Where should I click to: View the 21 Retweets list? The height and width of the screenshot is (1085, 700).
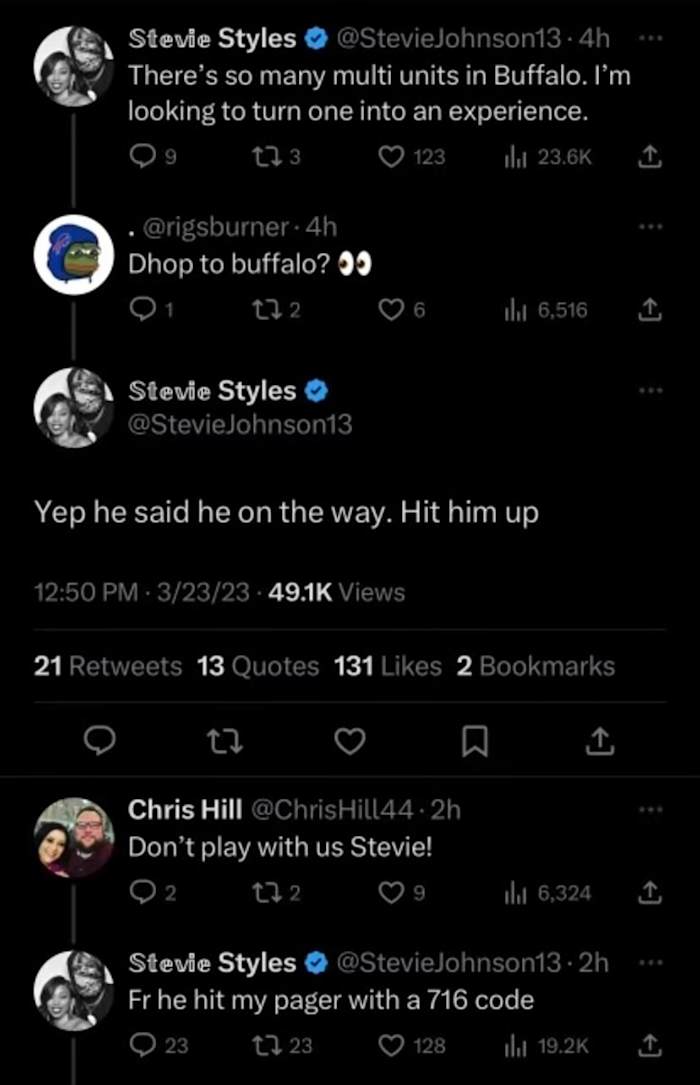107,665
